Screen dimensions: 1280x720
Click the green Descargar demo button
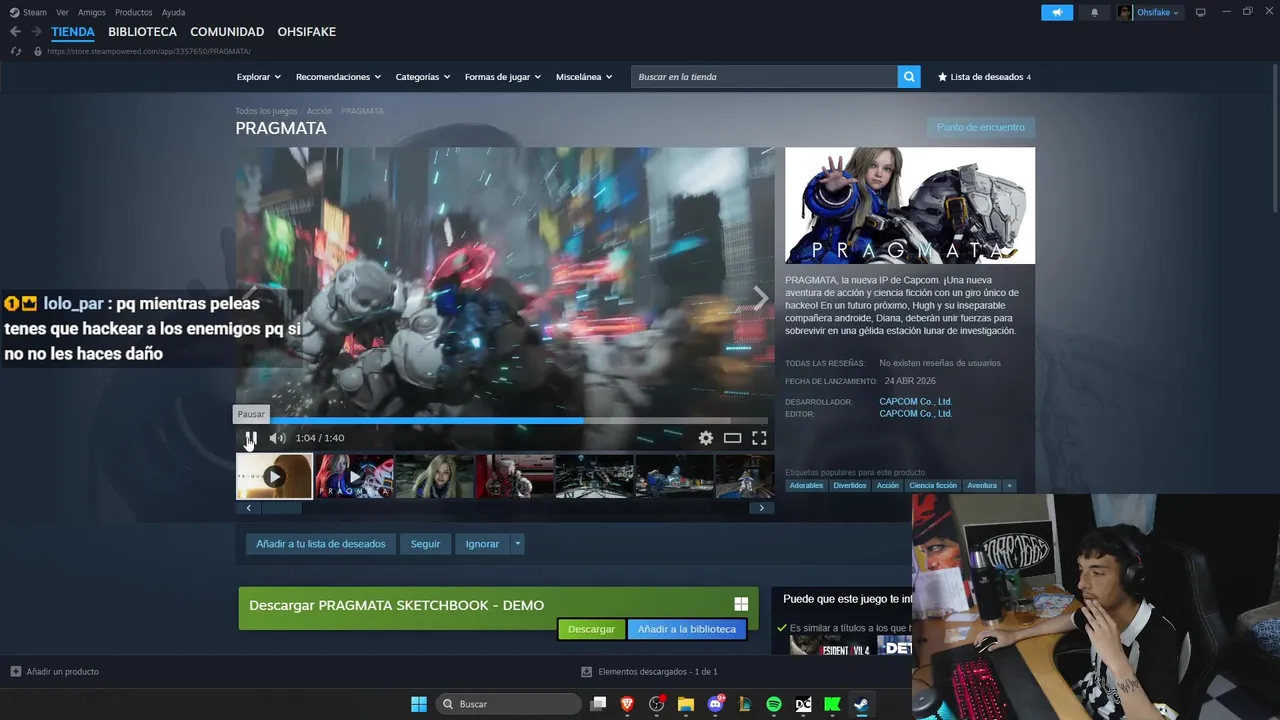(x=591, y=629)
